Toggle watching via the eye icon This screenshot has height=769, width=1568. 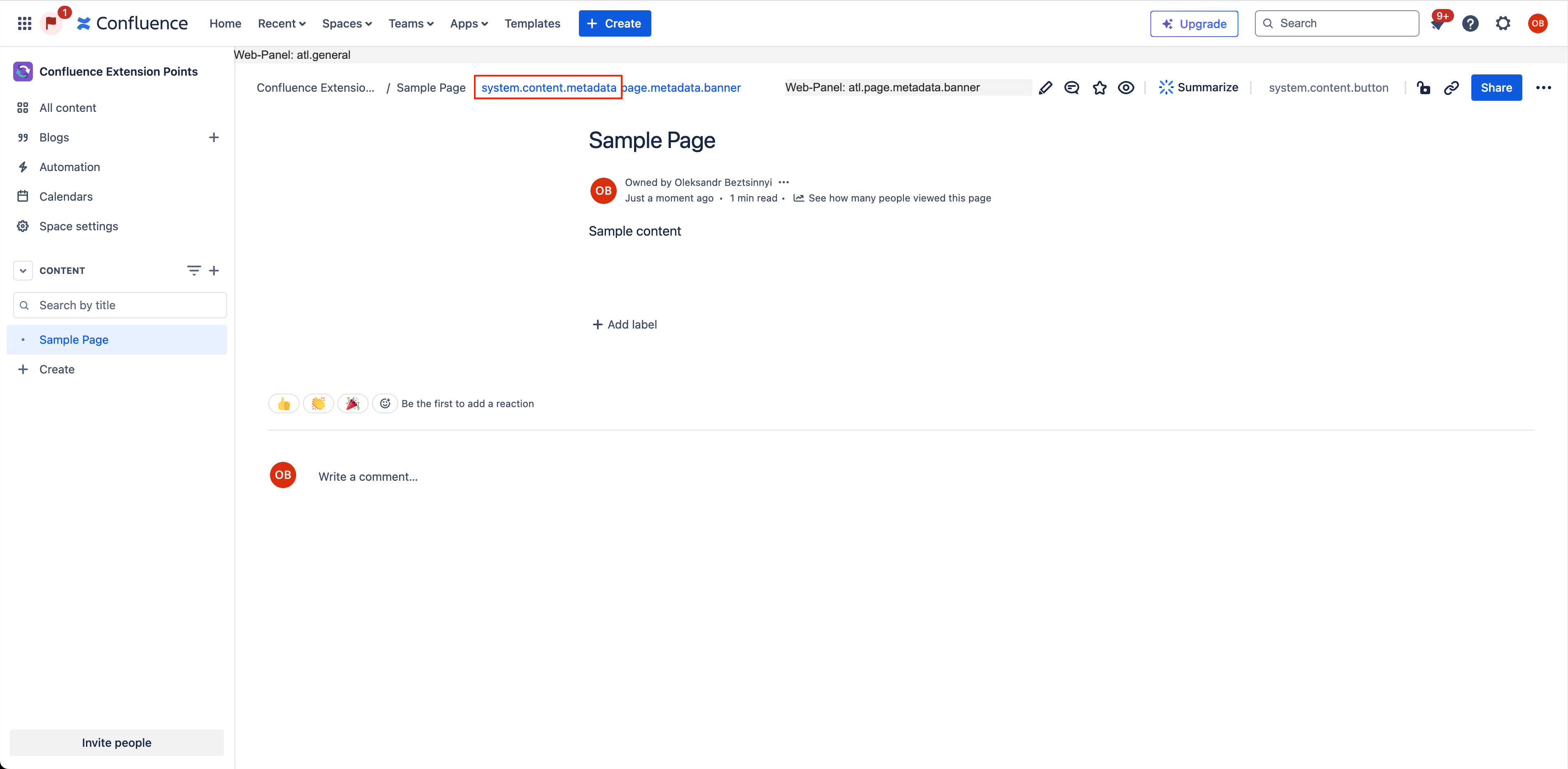1126,88
